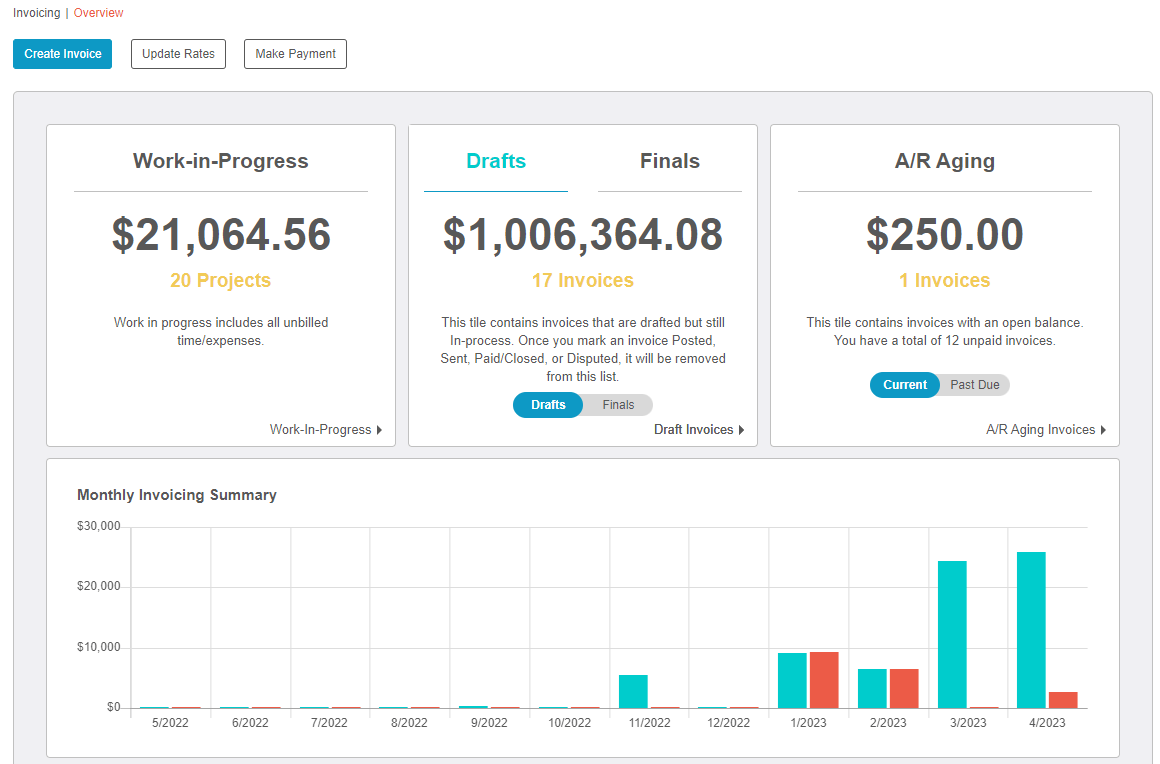Click the 20 Projects label
The image size is (1160, 764).
pos(220,280)
